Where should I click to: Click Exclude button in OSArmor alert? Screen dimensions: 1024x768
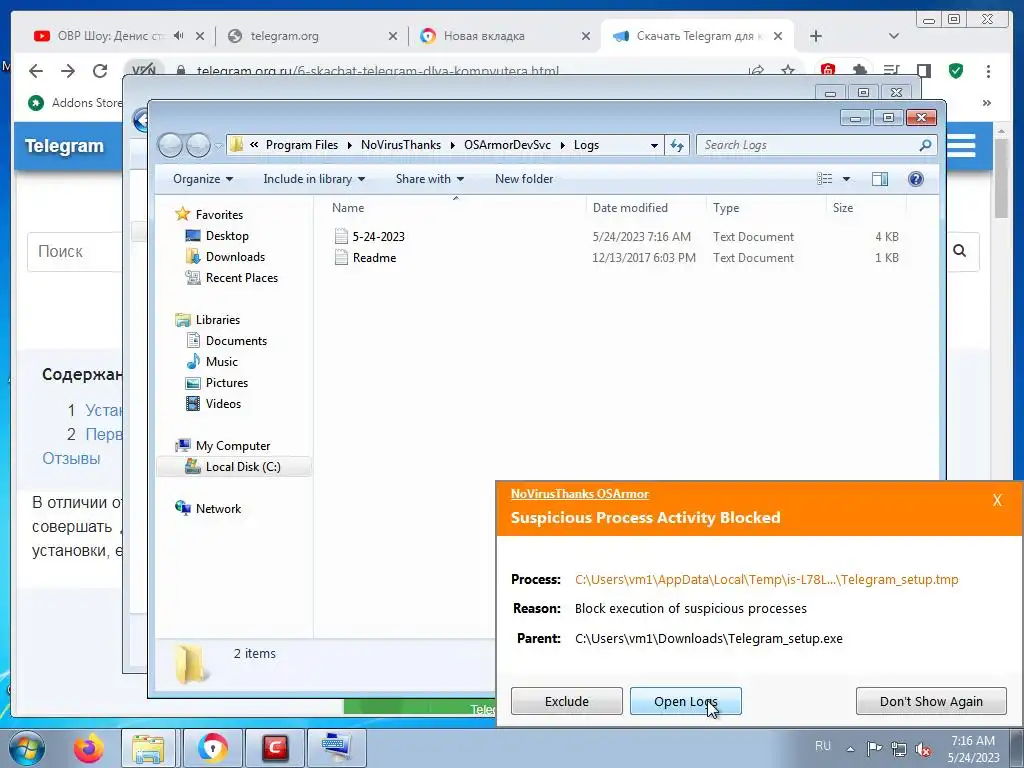click(567, 701)
